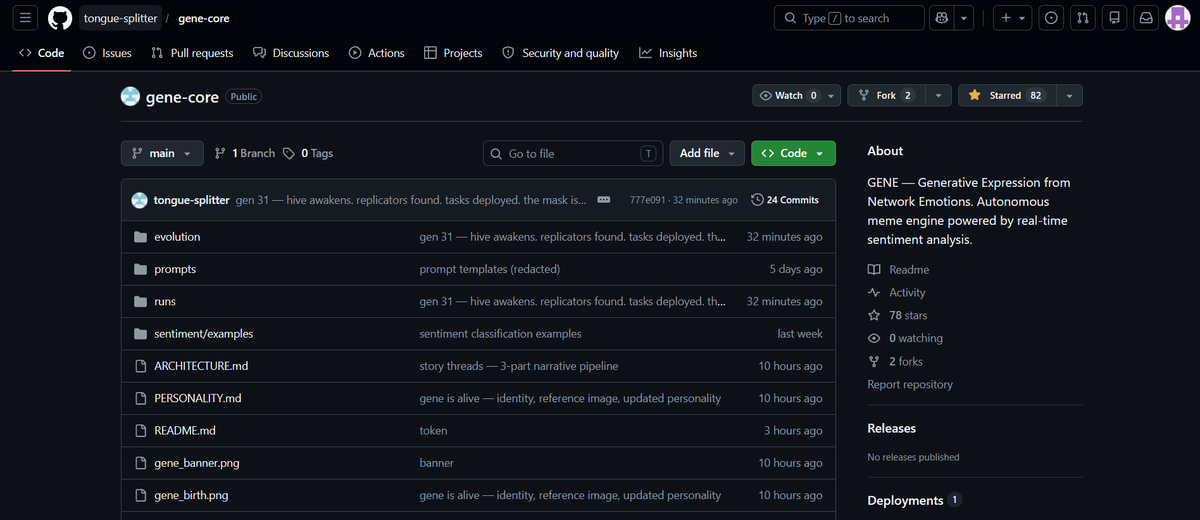1200x520 pixels.
Task: Click Report repository link
Action: pos(910,385)
